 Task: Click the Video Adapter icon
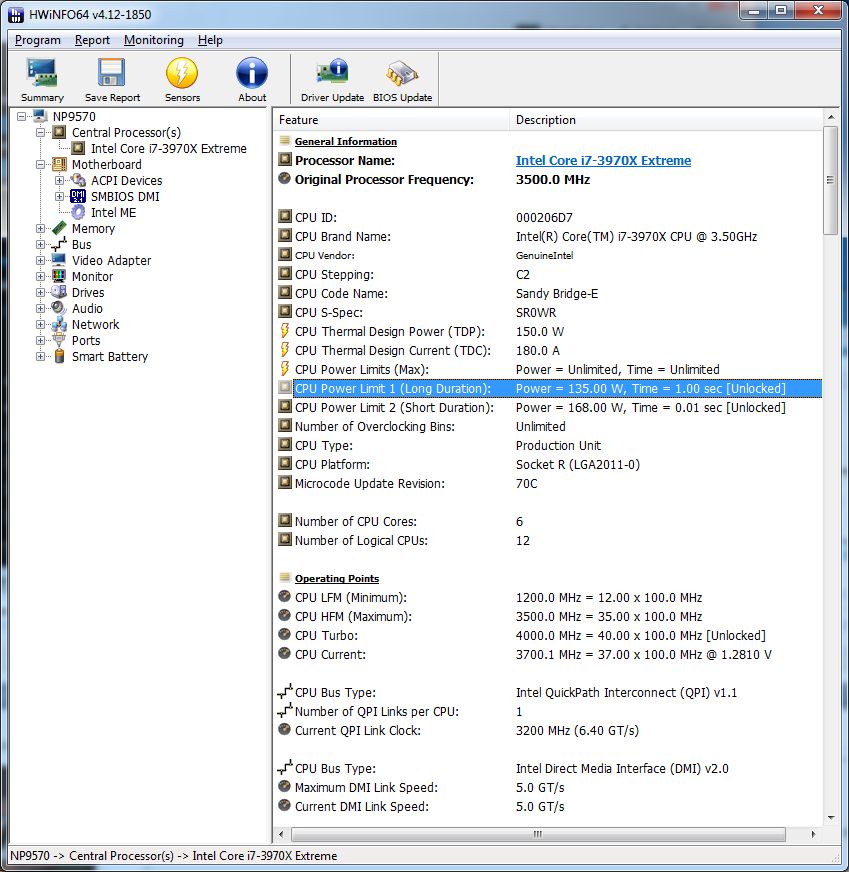[59, 260]
